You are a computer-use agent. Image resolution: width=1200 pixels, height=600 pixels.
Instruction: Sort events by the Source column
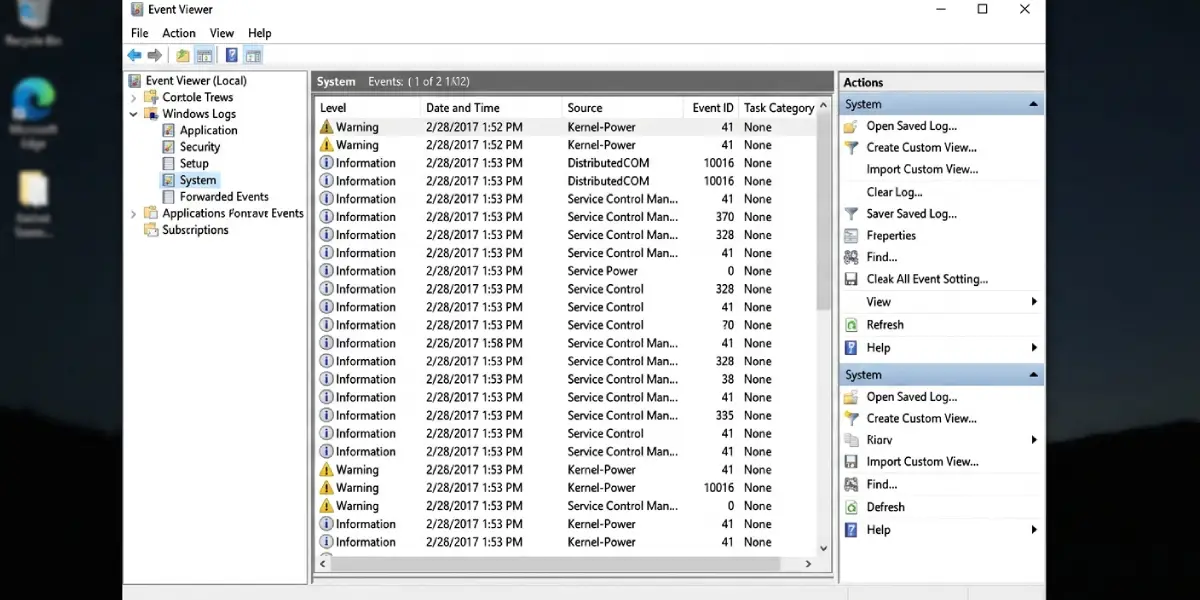point(623,108)
